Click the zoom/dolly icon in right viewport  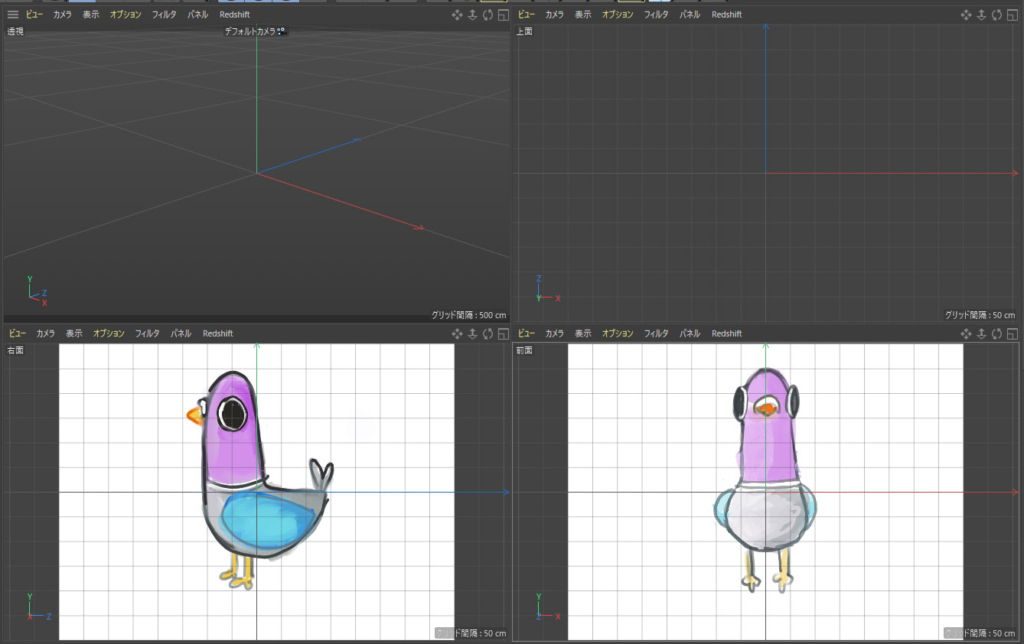click(473, 333)
